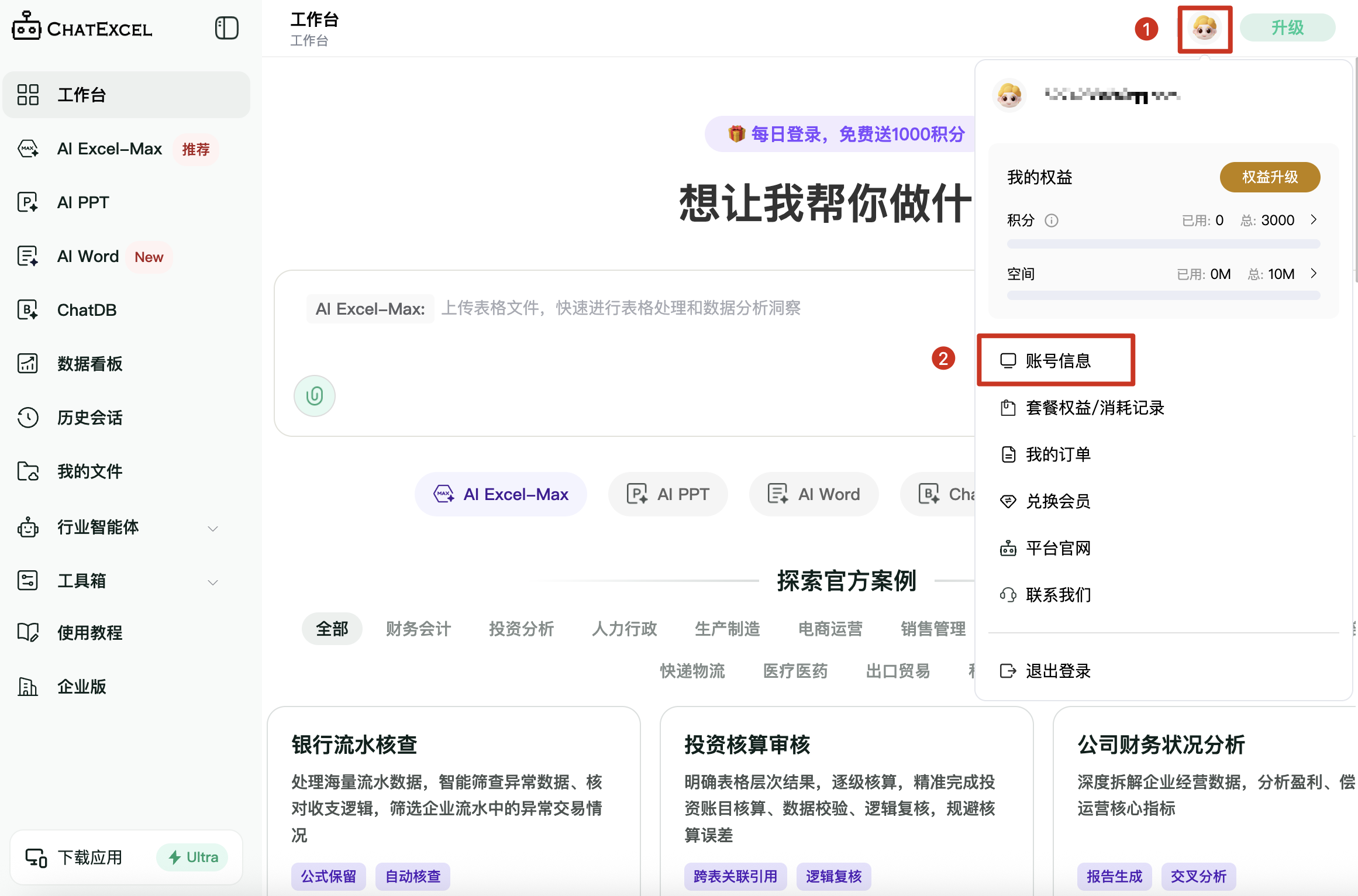The width and height of the screenshot is (1358, 896).
Task: Click the AI PPT sidebar icon
Action: 27,202
